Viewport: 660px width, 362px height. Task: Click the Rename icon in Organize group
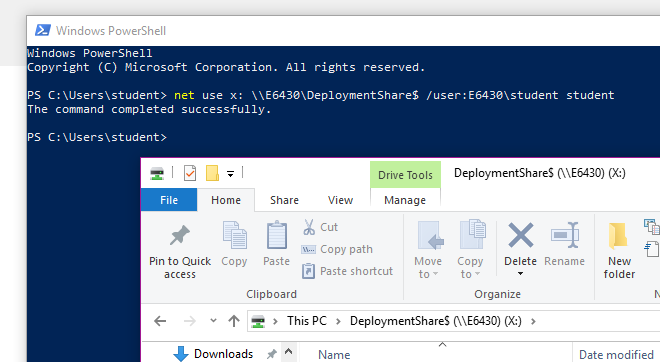point(565,235)
